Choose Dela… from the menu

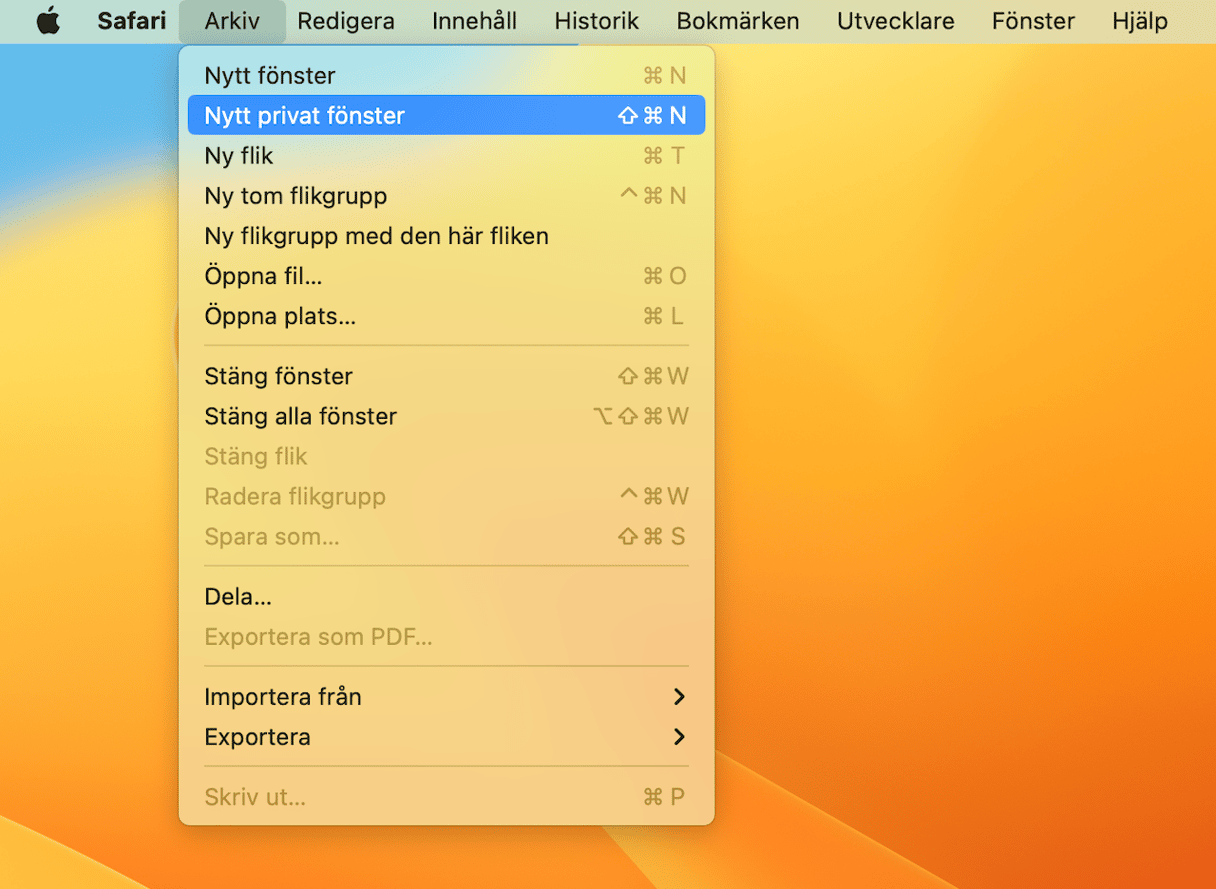point(446,597)
